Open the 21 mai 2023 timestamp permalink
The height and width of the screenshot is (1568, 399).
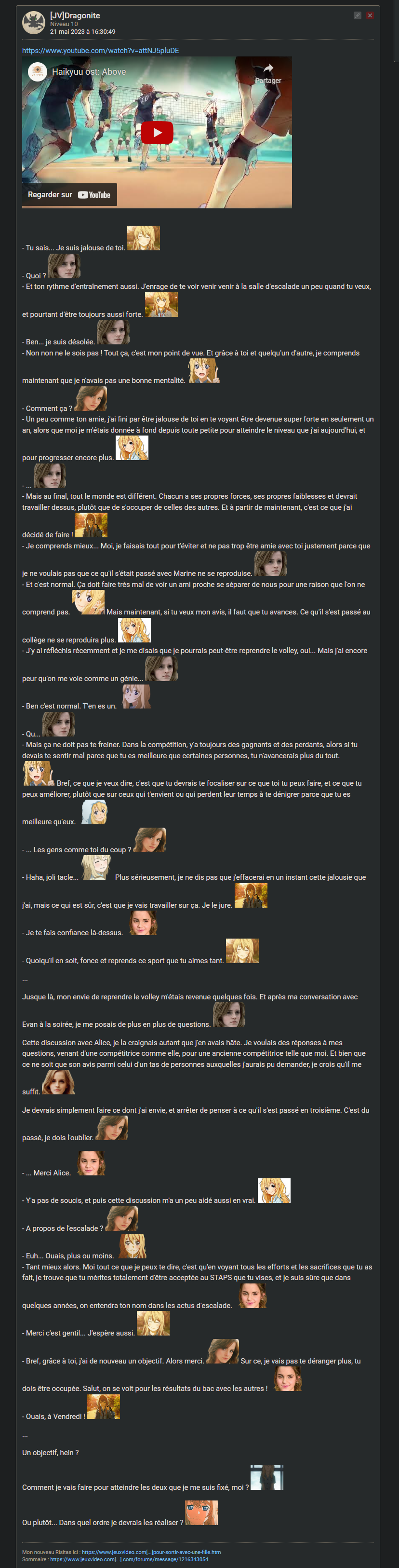pyautogui.click(x=83, y=32)
